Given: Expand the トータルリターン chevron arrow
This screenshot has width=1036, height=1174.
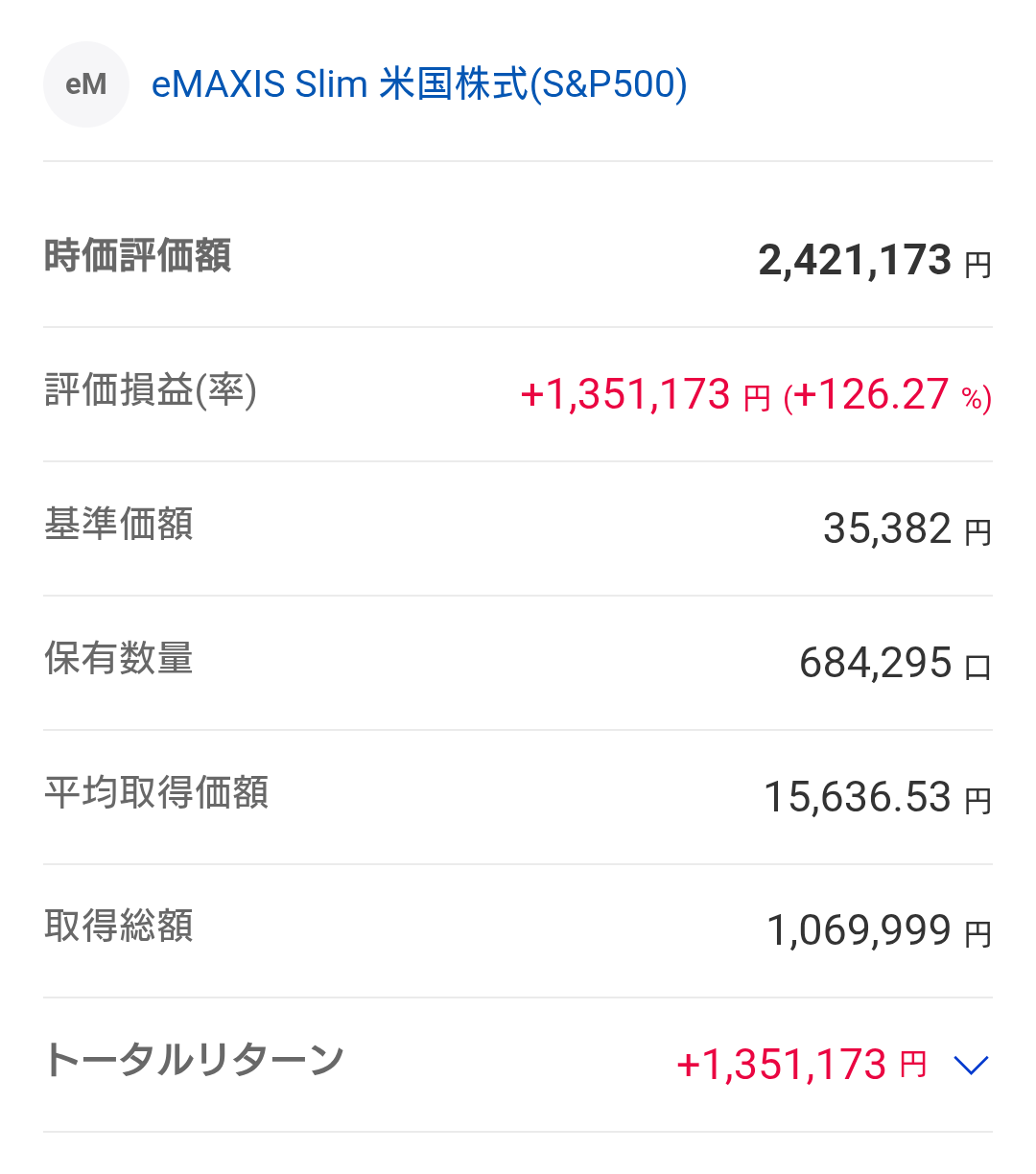Looking at the screenshot, I should tap(971, 1065).
